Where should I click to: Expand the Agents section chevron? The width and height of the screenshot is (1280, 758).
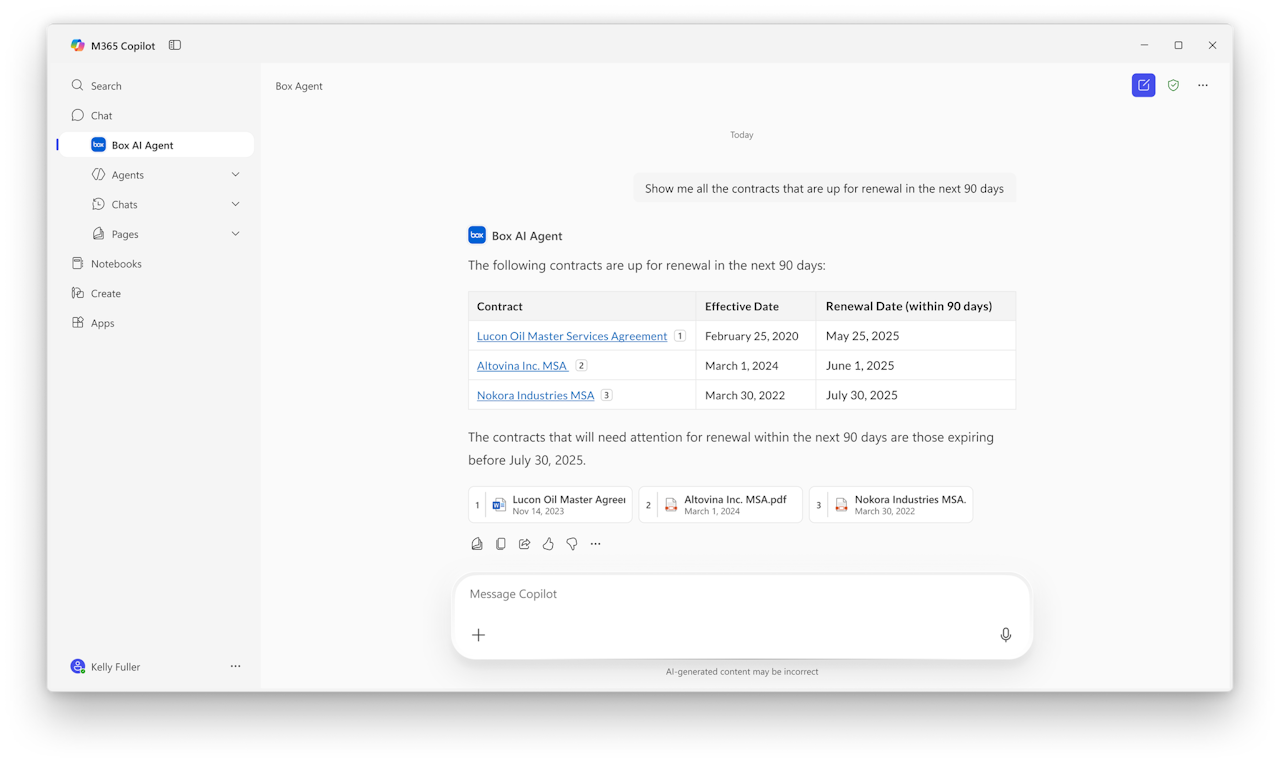(x=236, y=175)
